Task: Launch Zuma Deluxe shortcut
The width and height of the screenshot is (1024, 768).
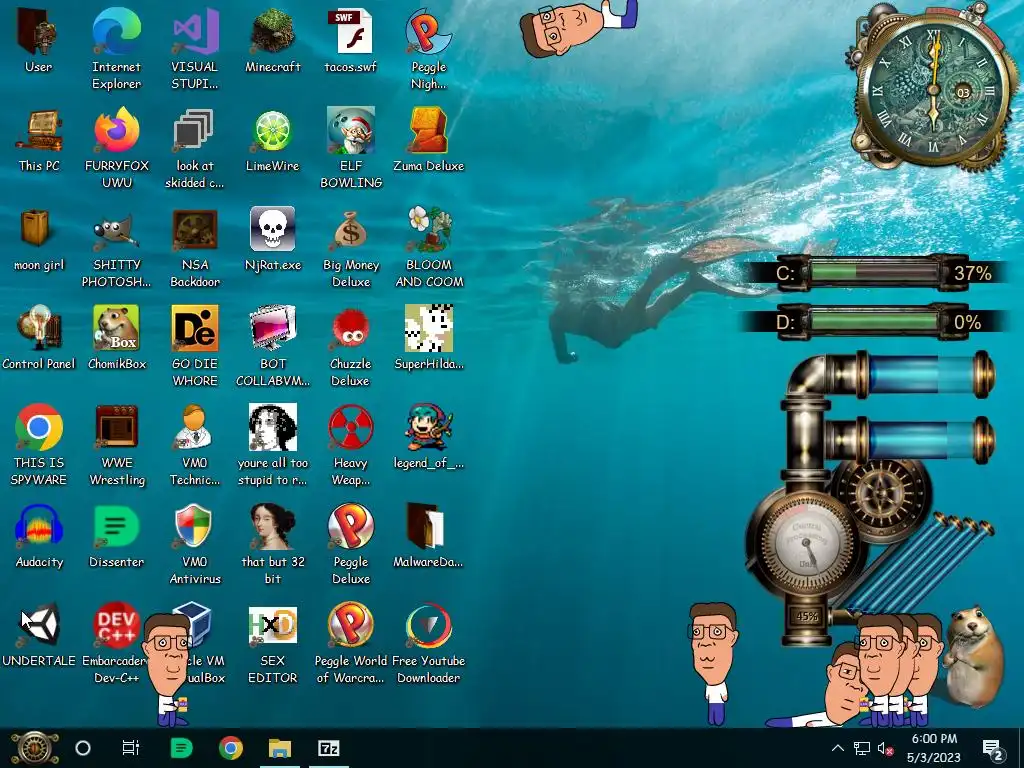Action: (x=428, y=140)
